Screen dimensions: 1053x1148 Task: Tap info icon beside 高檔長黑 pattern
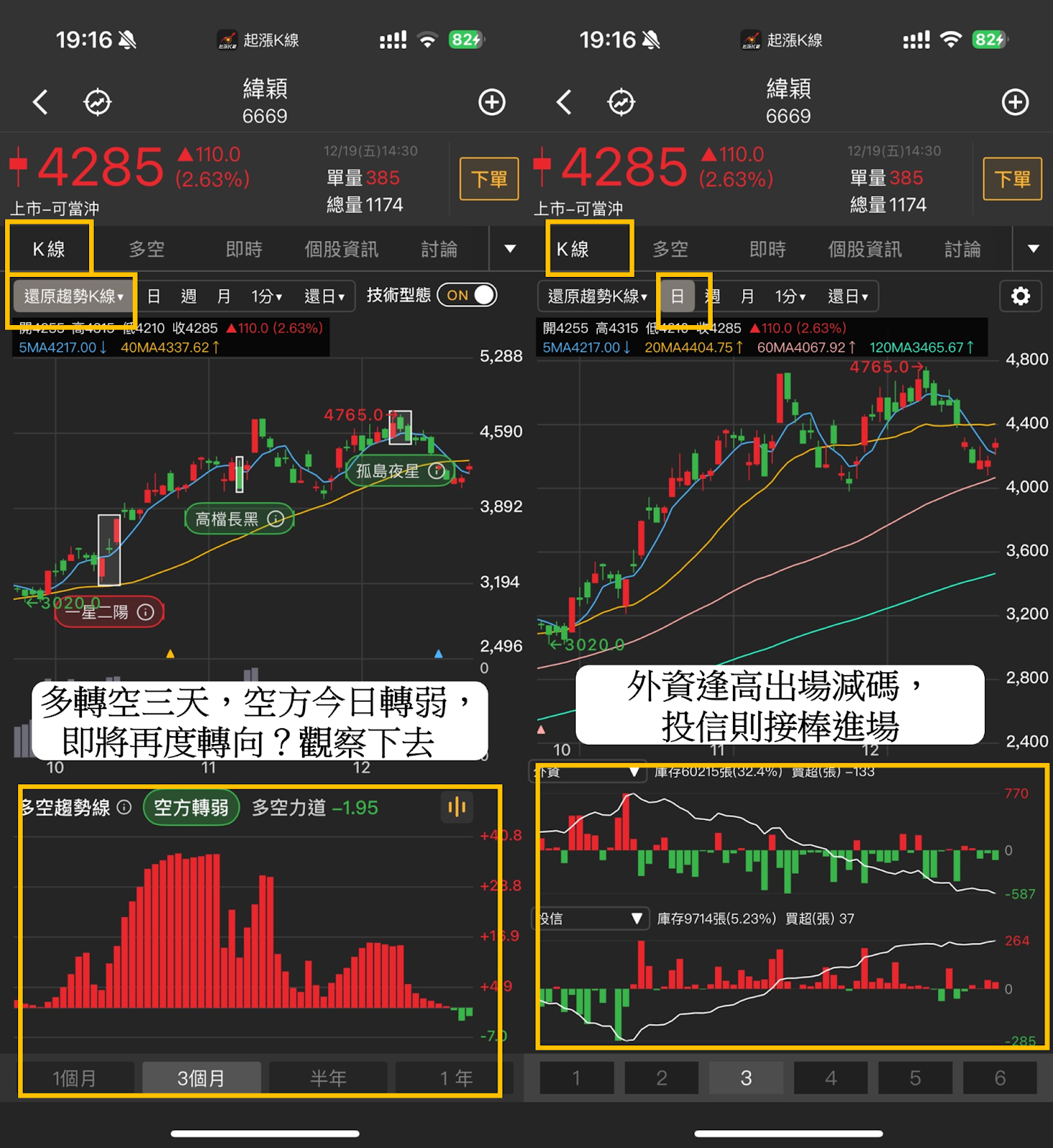coord(276,519)
